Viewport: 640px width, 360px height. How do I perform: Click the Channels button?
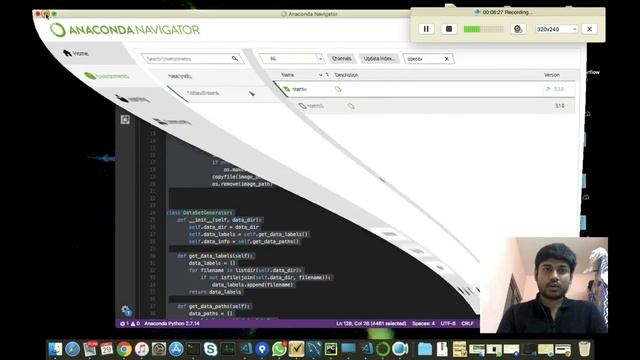click(x=342, y=58)
